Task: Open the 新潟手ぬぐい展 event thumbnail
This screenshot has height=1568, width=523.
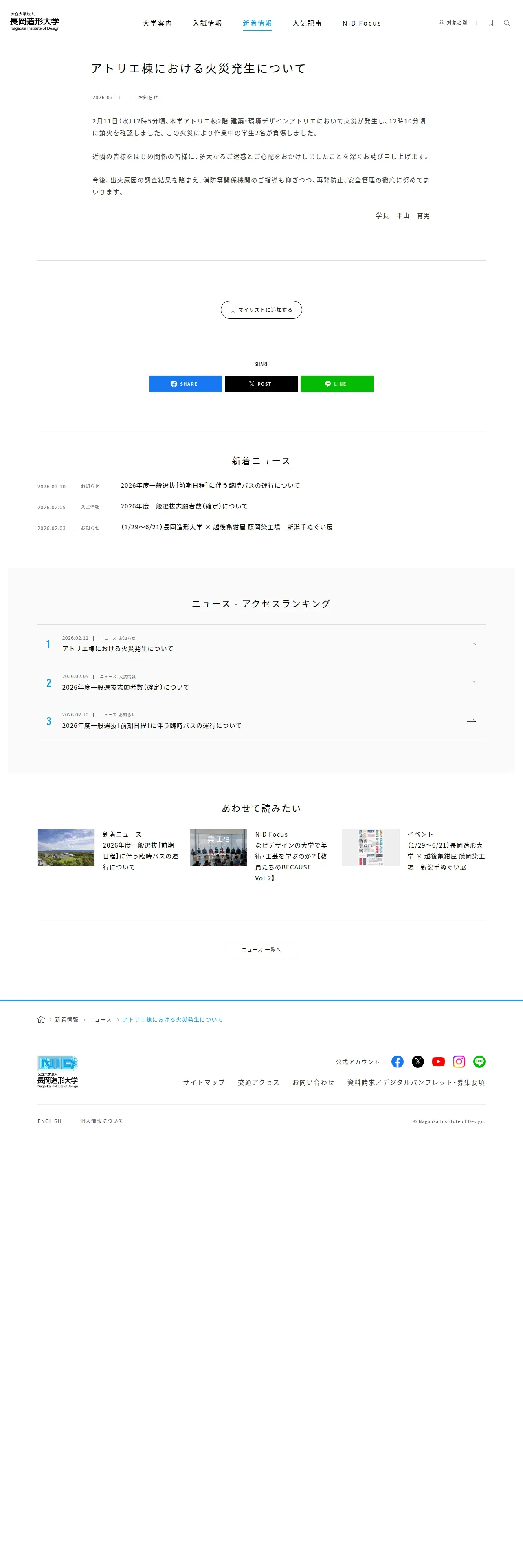Action: pyautogui.click(x=371, y=848)
